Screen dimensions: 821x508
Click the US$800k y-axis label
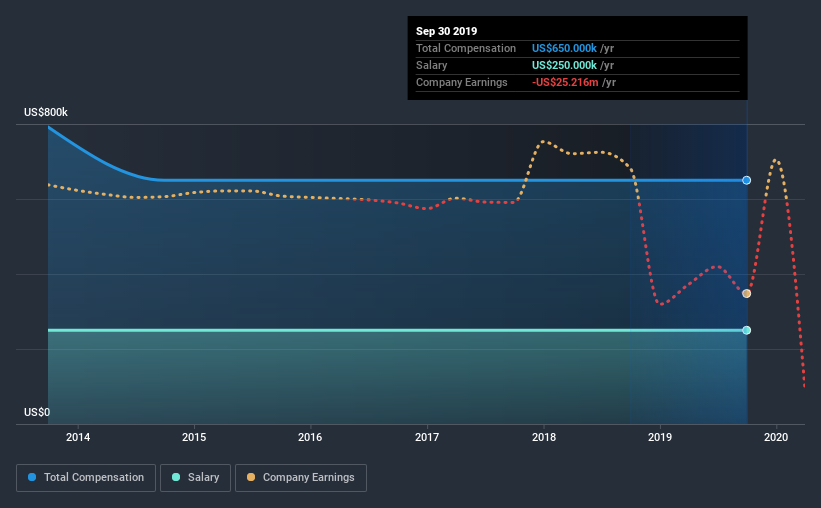[x=46, y=112]
